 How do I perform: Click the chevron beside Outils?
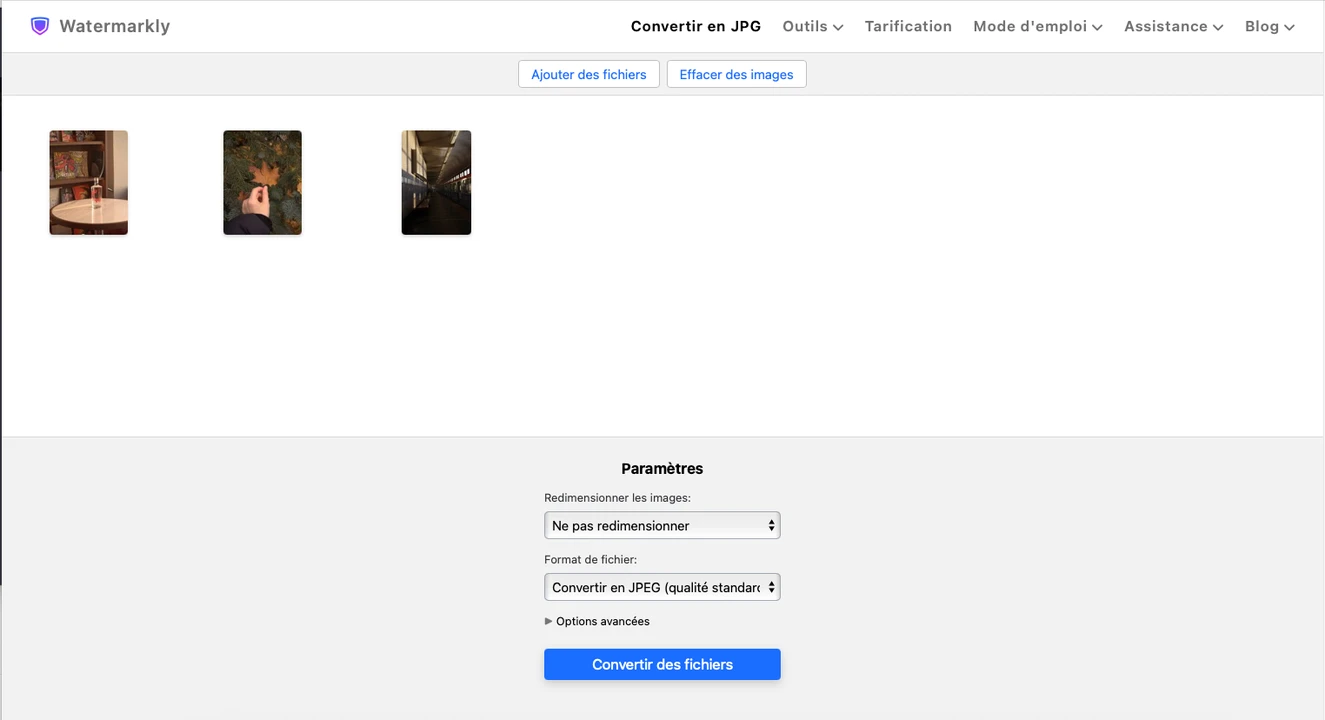(x=838, y=27)
